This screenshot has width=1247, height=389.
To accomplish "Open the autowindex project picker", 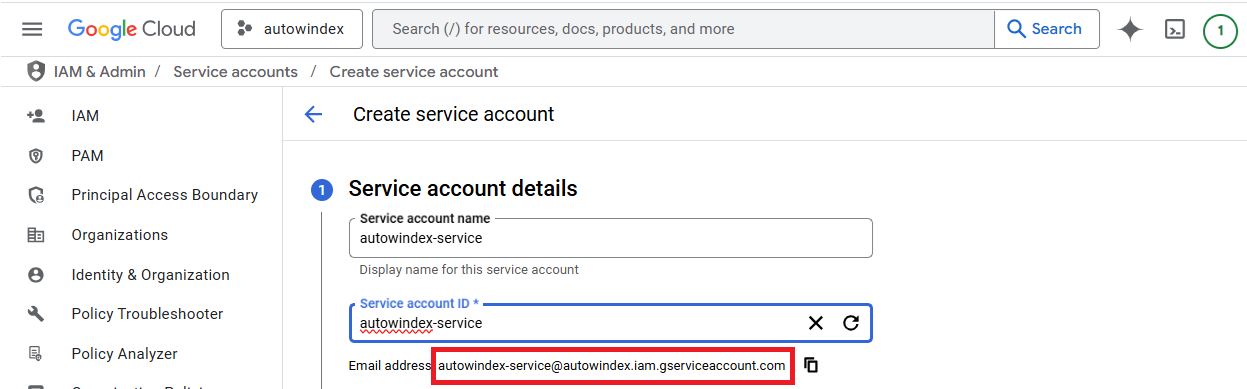I will (x=291, y=29).
